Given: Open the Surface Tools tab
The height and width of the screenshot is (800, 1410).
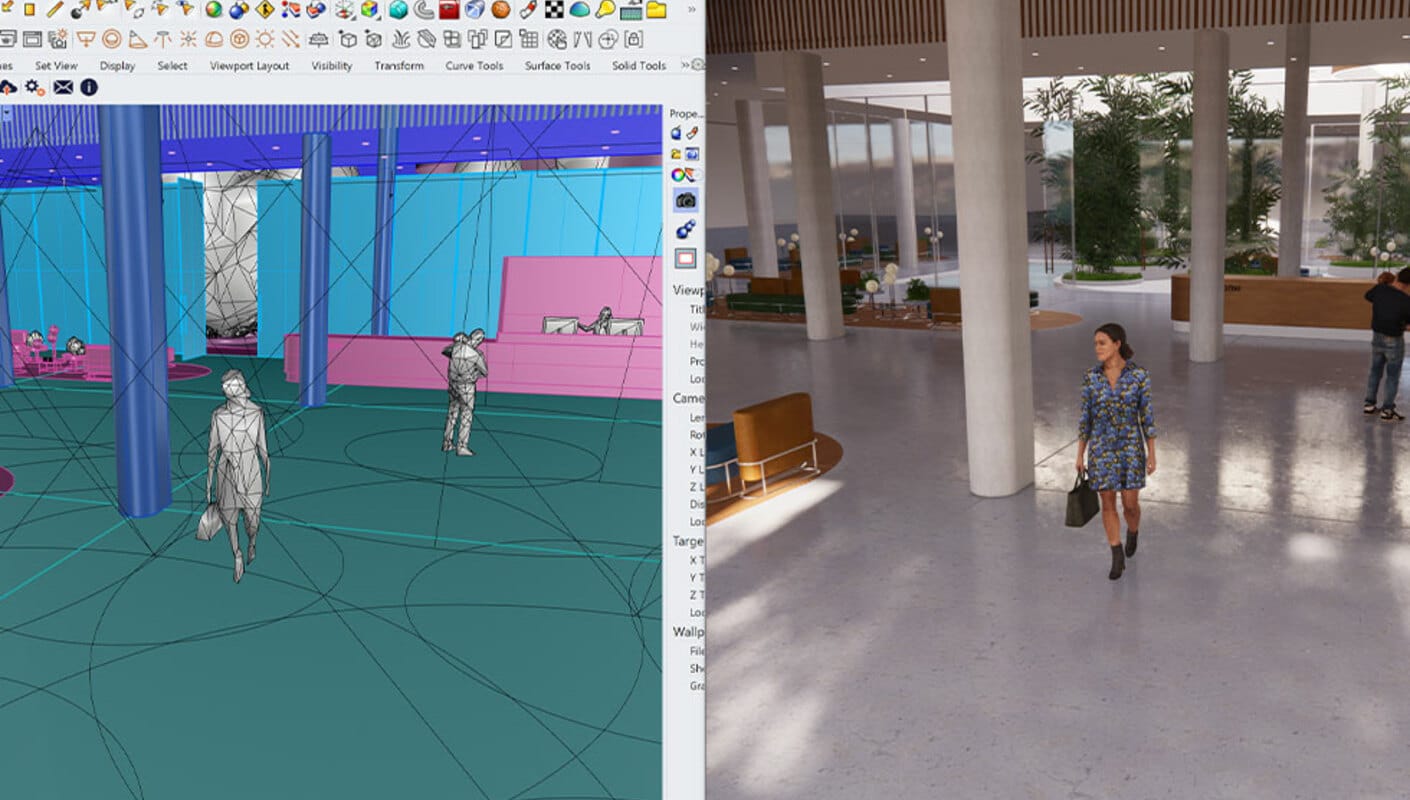Looking at the screenshot, I should [557, 66].
